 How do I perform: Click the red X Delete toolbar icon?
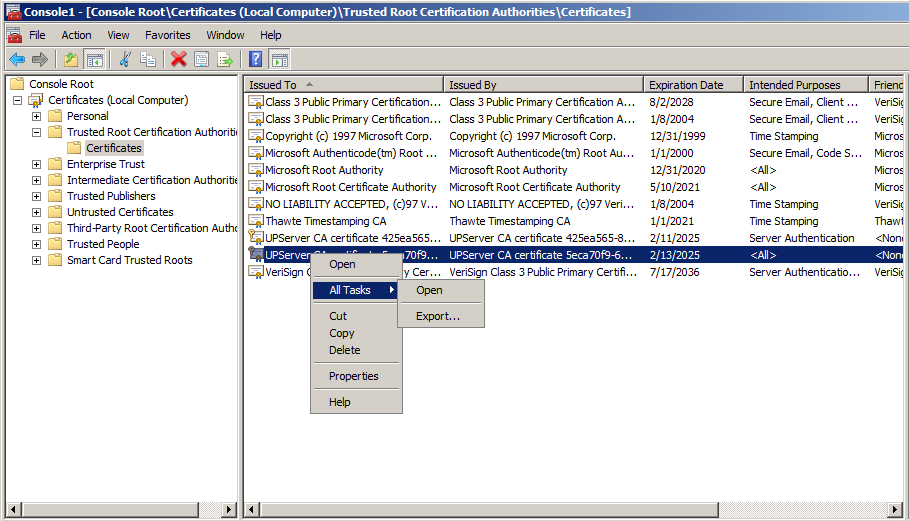[179, 59]
